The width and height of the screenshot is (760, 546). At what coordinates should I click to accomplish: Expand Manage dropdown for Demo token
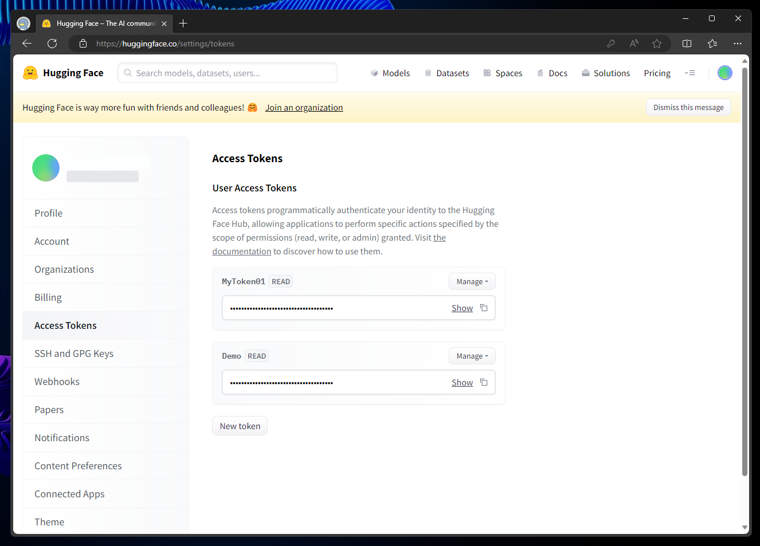click(x=472, y=356)
